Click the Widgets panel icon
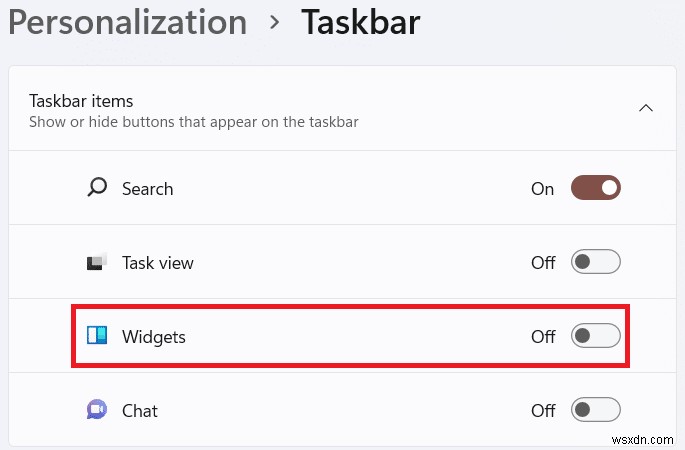 pyautogui.click(x=97, y=336)
